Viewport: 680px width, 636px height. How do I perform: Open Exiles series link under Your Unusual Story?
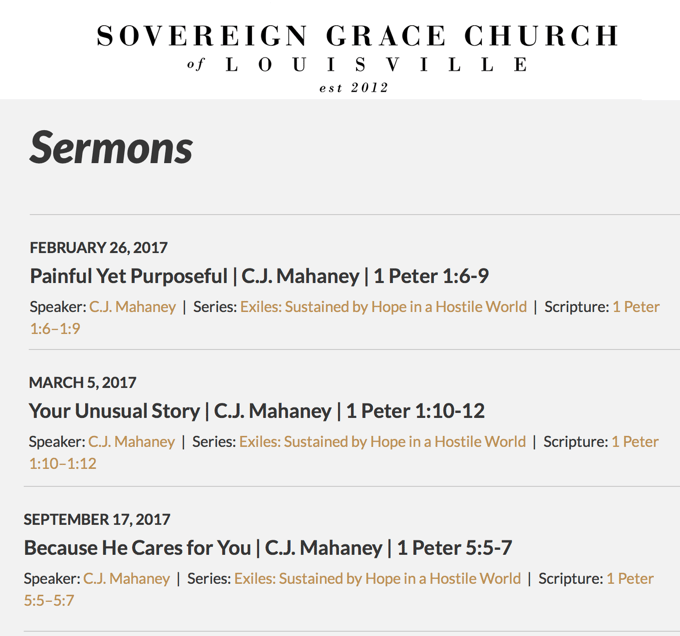(382, 441)
